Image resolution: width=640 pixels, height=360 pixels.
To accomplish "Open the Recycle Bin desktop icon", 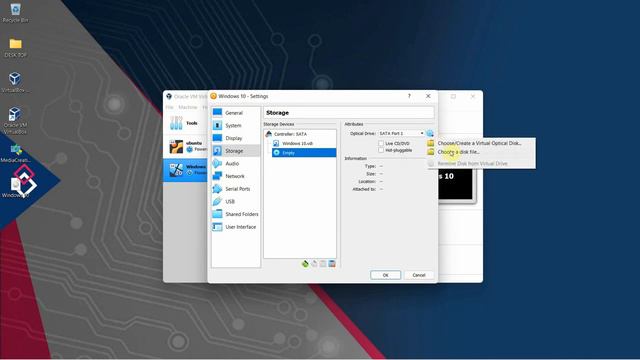I will click(x=16, y=13).
